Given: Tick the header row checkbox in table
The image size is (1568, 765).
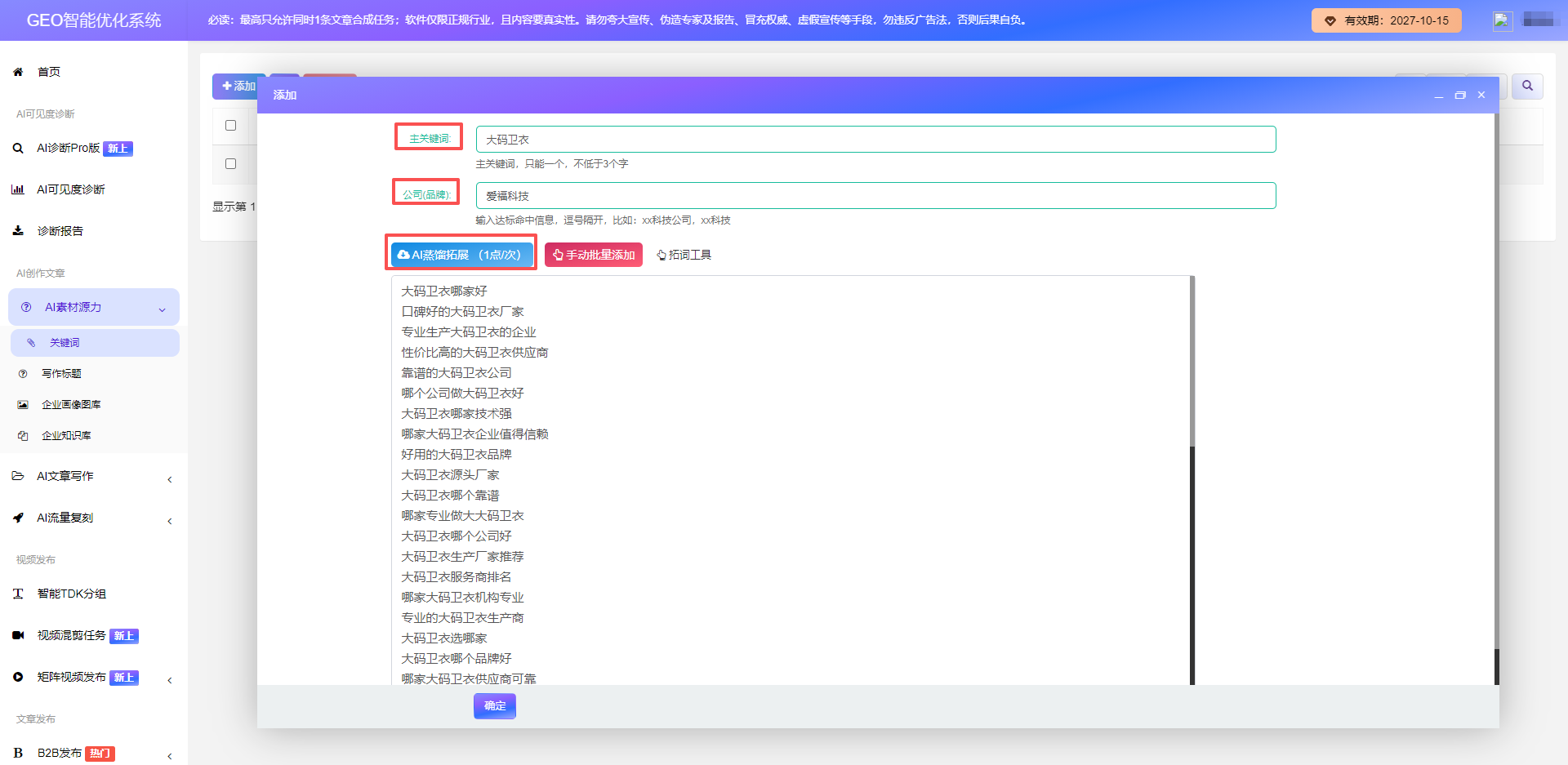Looking at the screenshot, I should pyautogui.click(x=230, y=126).
